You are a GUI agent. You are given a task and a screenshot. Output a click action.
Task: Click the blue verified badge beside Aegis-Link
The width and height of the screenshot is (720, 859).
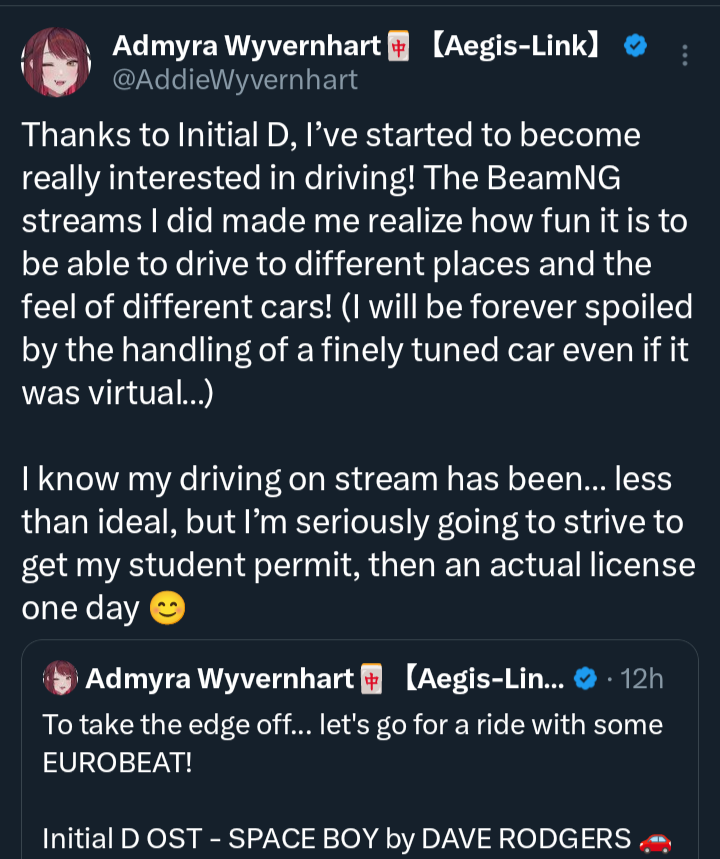click(x=634, y=45)
